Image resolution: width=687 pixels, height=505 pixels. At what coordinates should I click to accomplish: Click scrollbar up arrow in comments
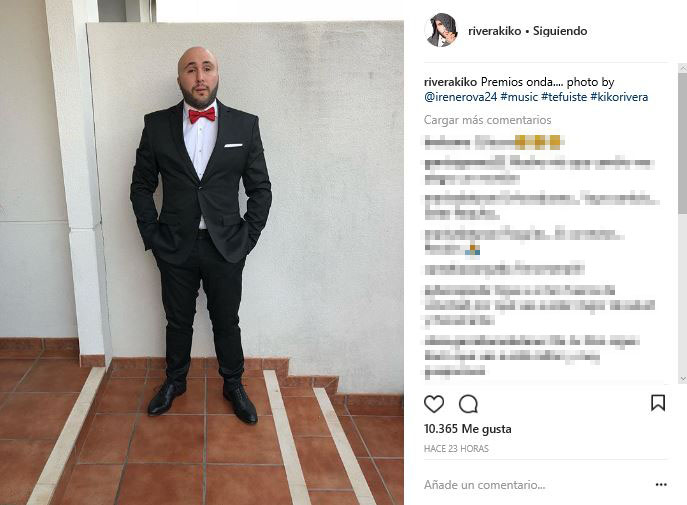click(x=683, y=68)
